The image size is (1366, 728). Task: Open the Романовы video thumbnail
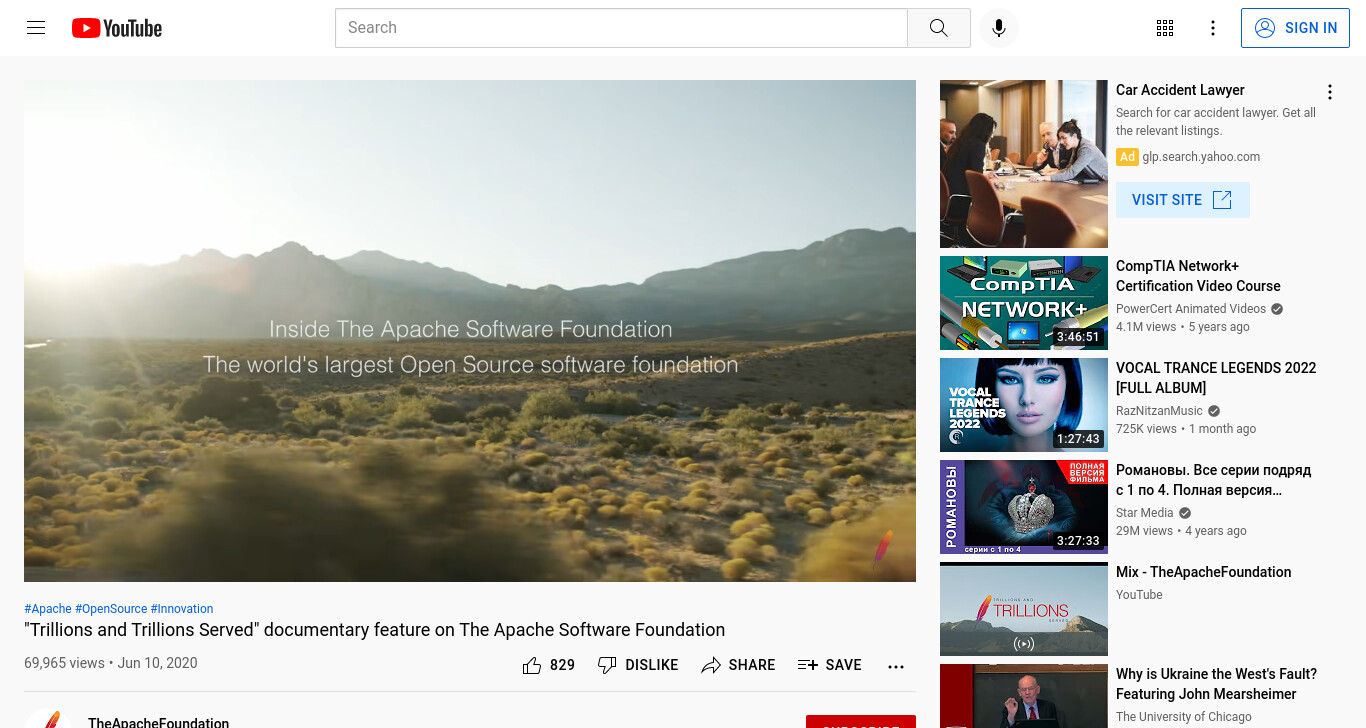1024,507
